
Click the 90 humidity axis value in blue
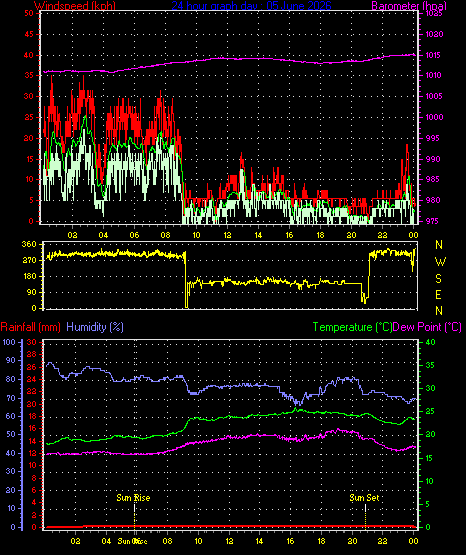(11, 360)
